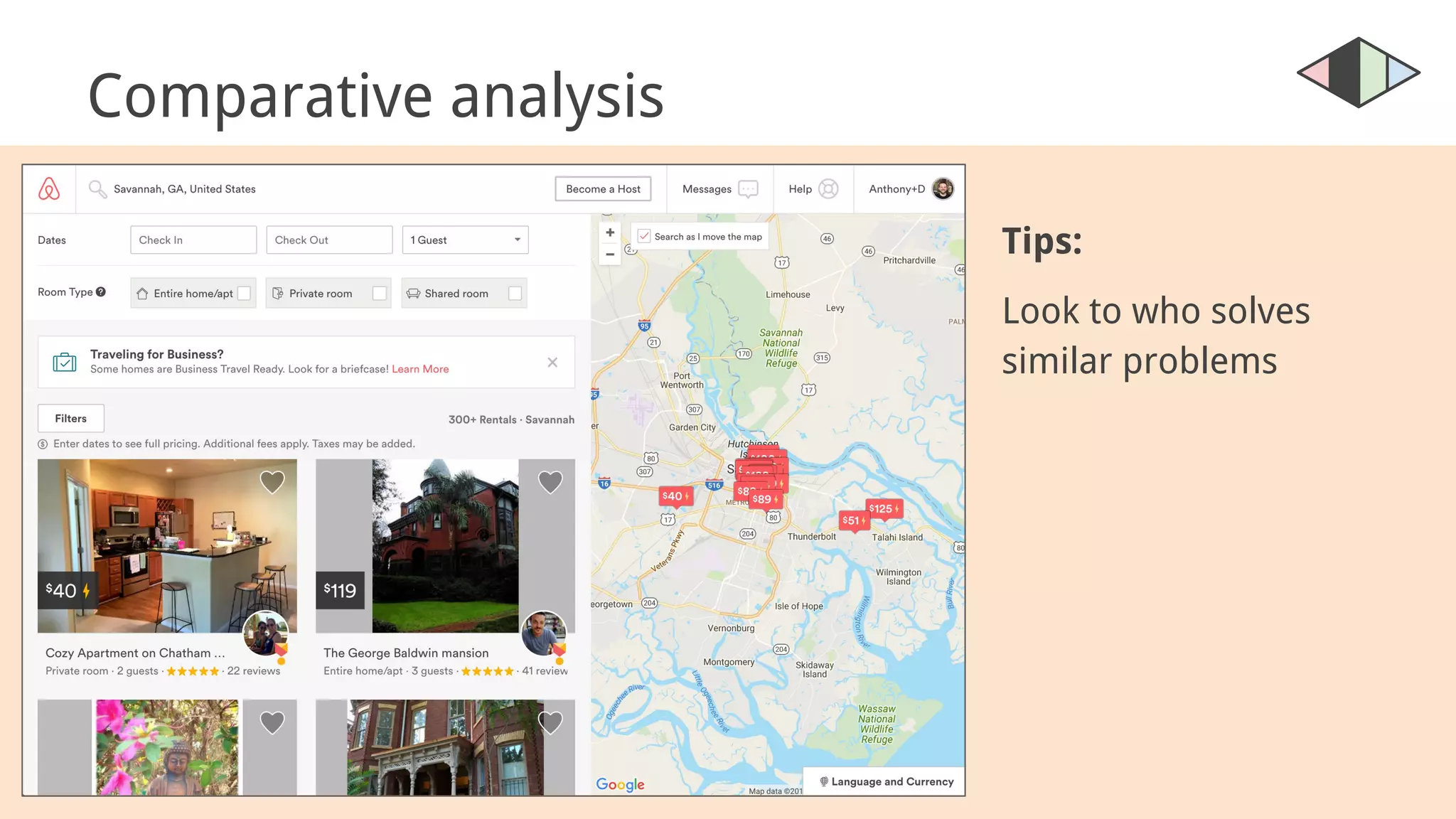The height and width of the screenshot is (819, 1456).
Task: Click the Google logo on the map
Action: [620, 784]
